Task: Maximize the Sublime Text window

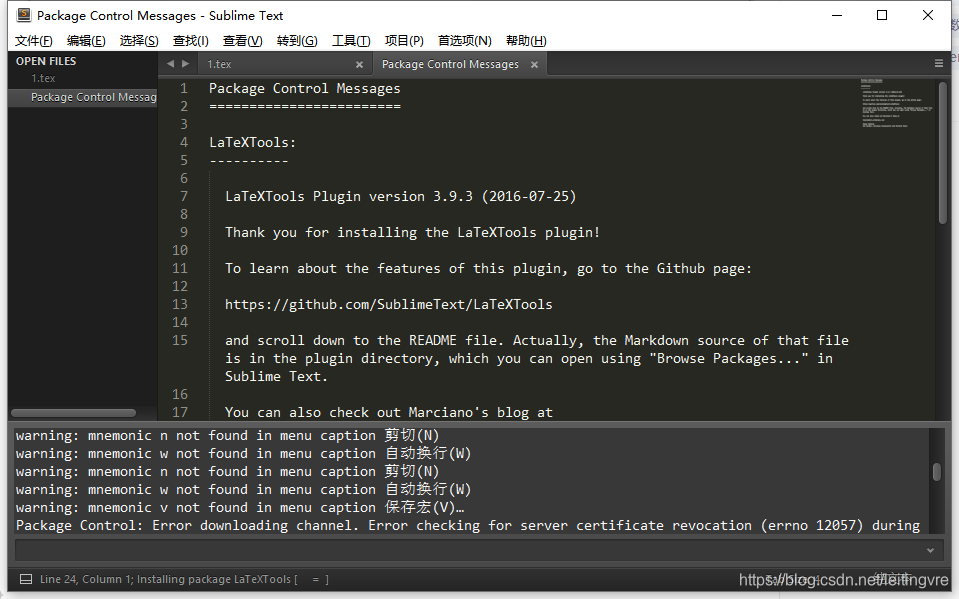Action: tap(882, 15)
